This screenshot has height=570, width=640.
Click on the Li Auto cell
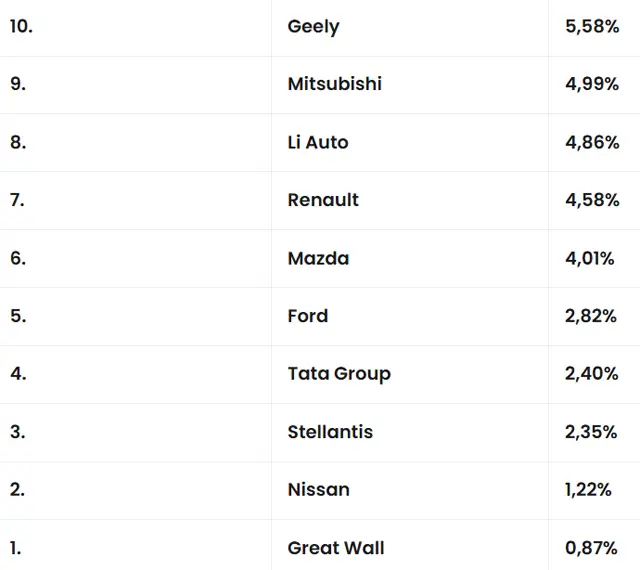coord(318,142)
